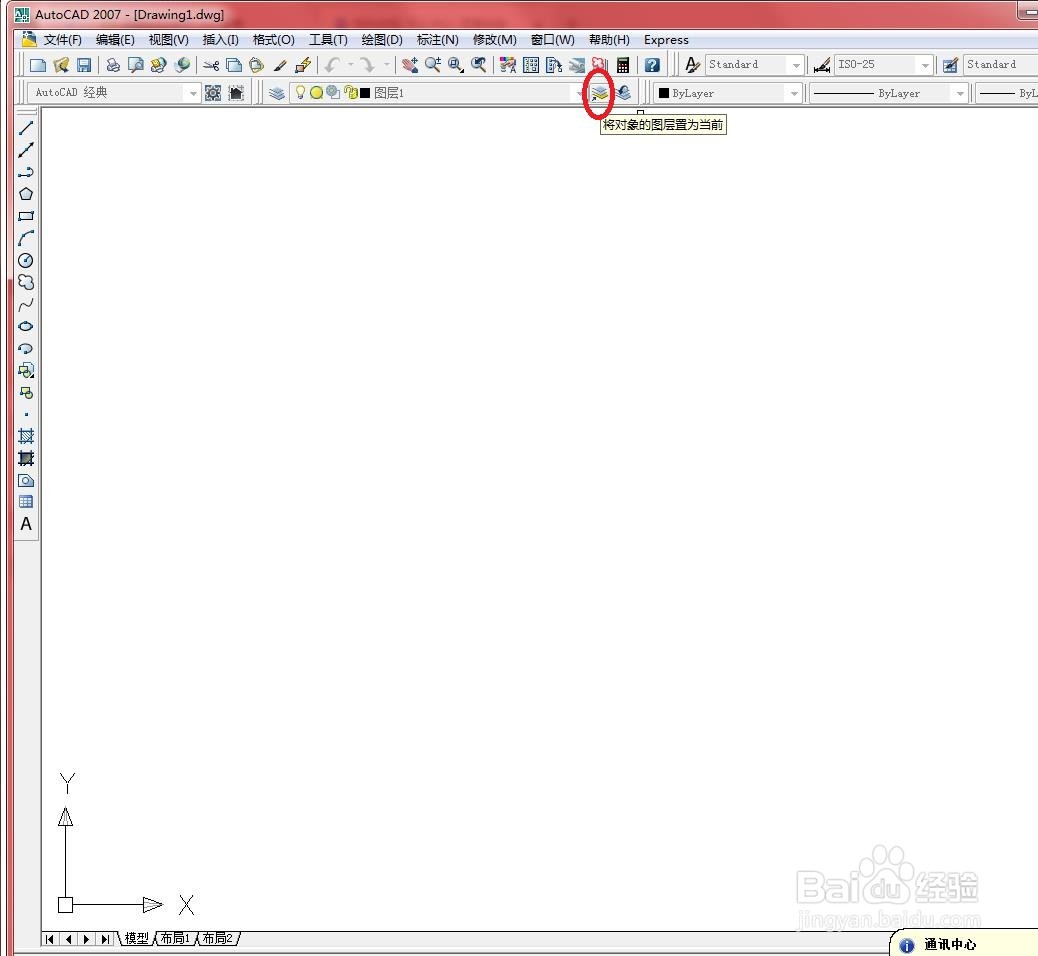Viewport: 1038px width, 956px height.
Task: Click the Save icon
Action: 83,65
